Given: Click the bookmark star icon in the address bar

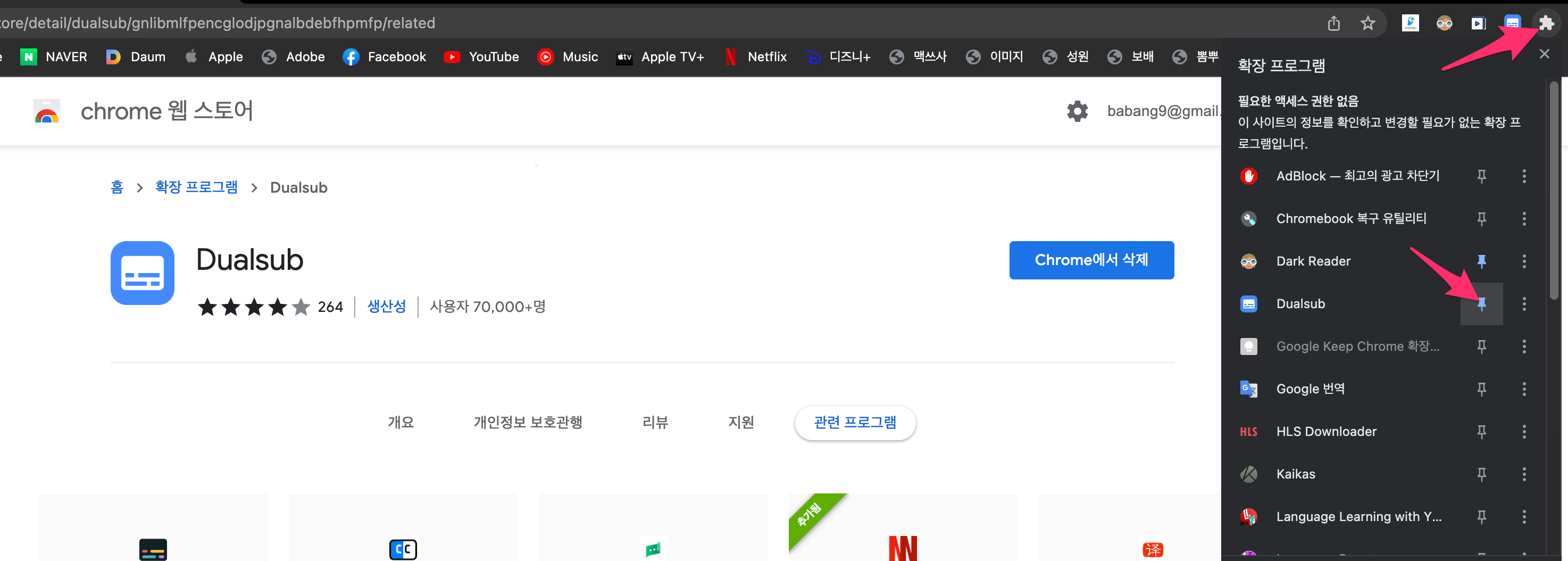Looking at the screenshot, I should 1367,23.
